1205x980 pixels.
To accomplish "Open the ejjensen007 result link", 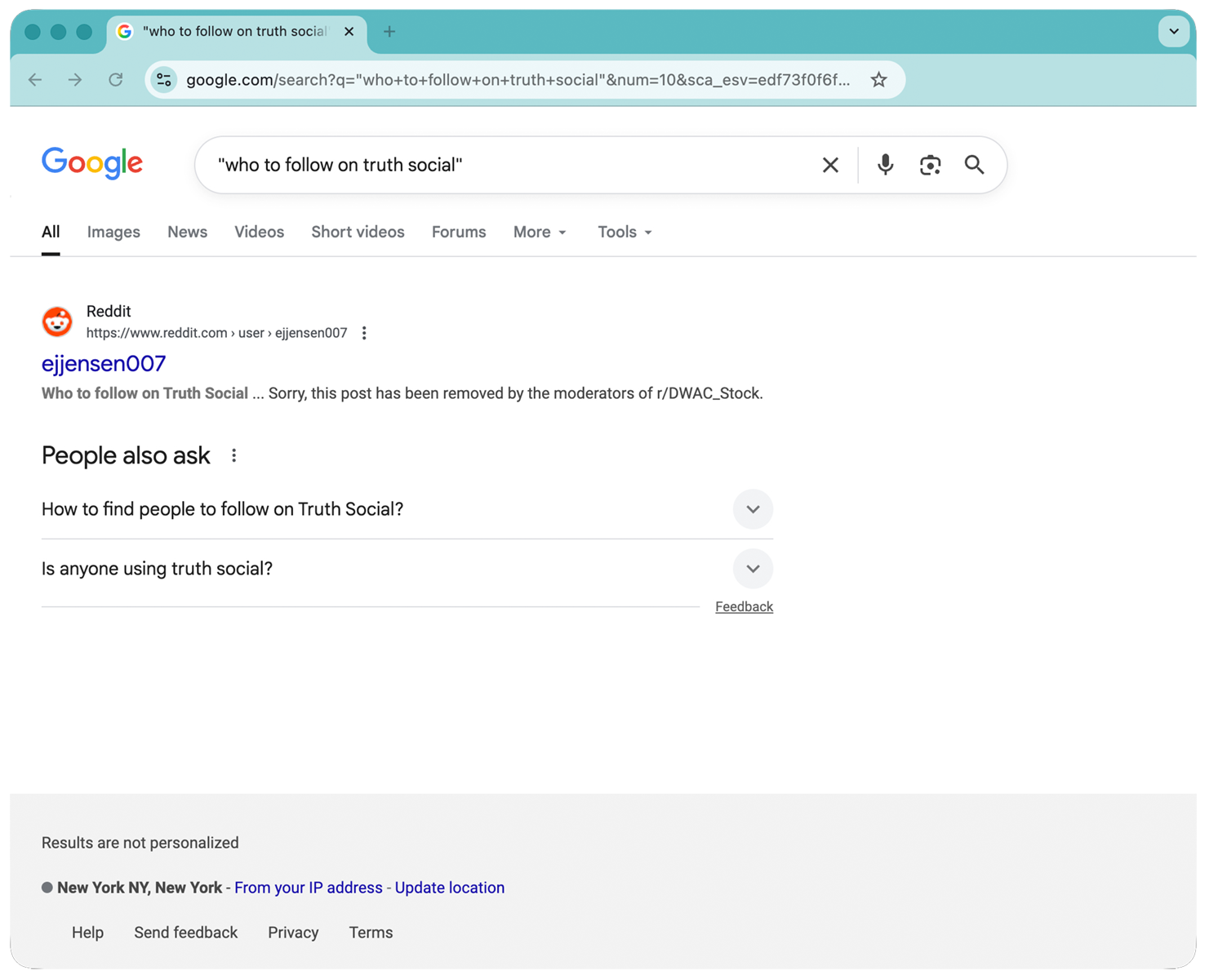I will click(104, 363).
